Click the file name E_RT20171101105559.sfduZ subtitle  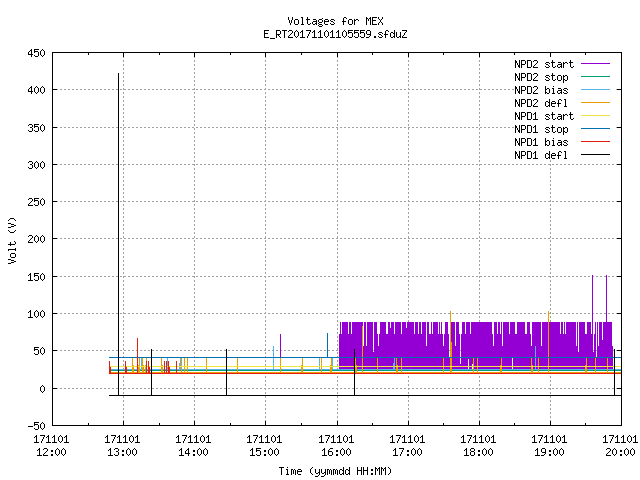[x=336, y=34]
